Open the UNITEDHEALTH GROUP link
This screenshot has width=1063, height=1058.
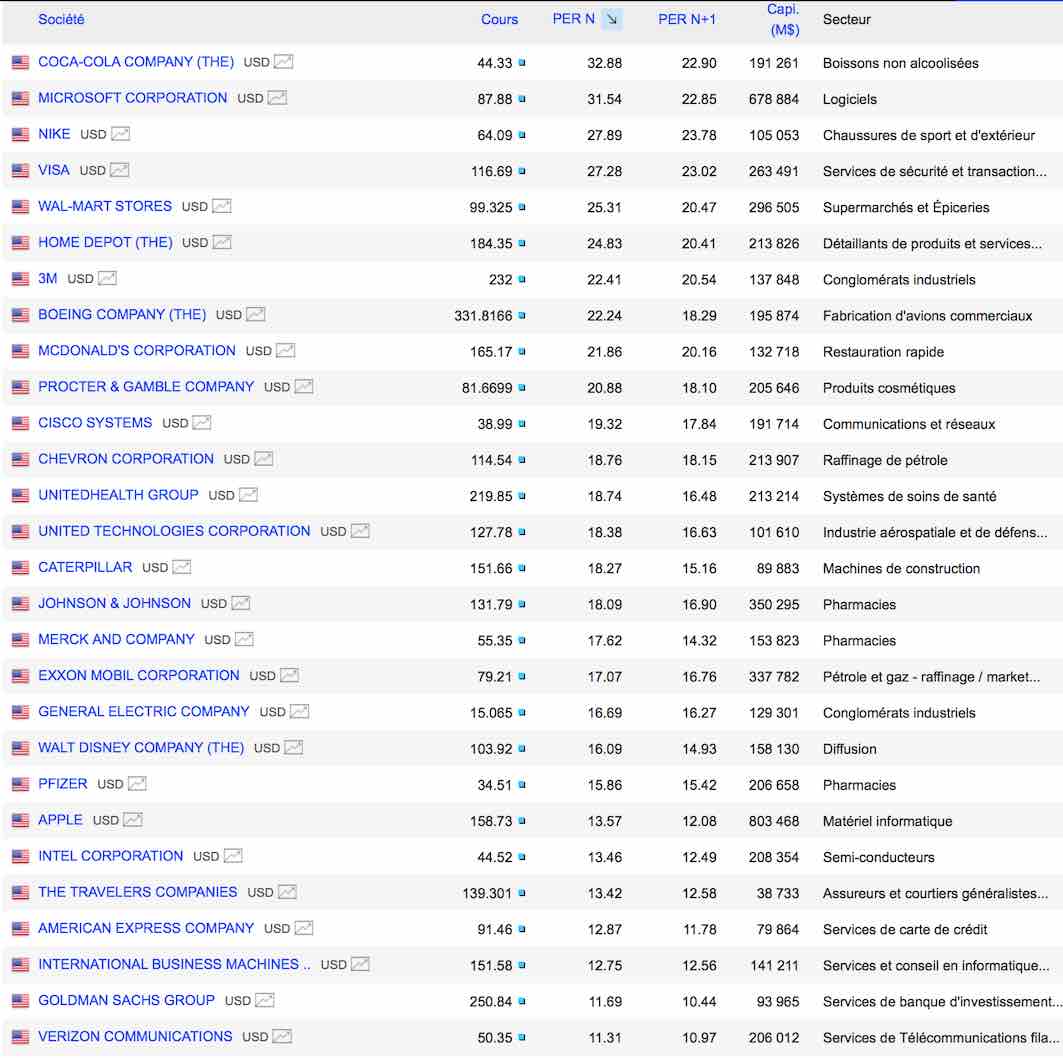(118, 495)
